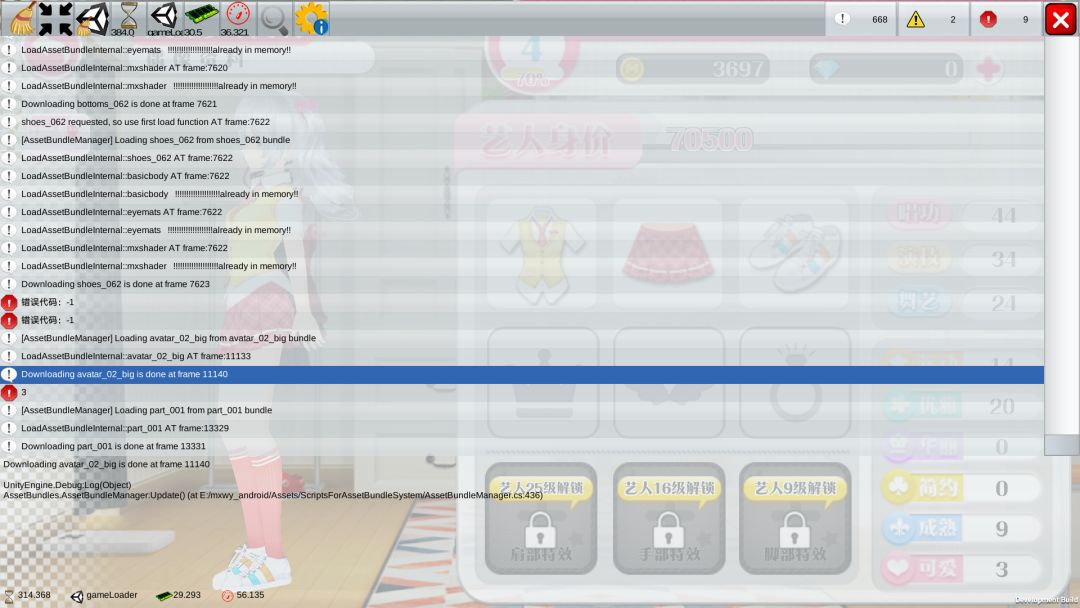The image size is (1080, 608).
Task: Click the gold coin balance 3697
Action: click(694, 69)
